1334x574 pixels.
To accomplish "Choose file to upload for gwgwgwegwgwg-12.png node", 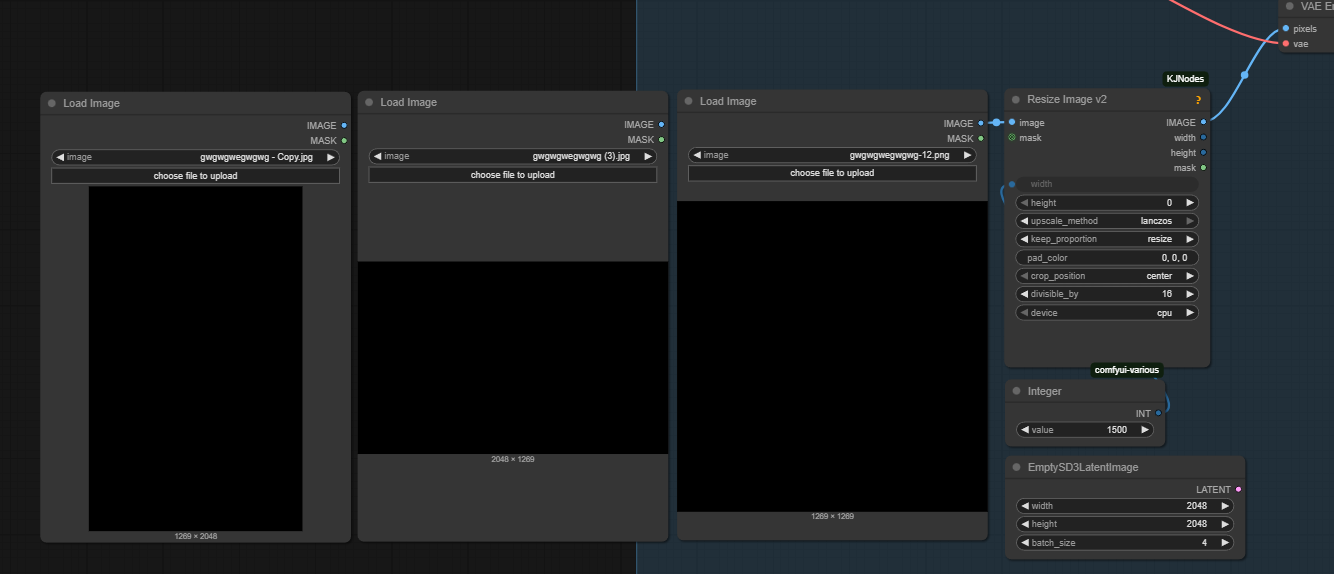I will pos(832,173).
